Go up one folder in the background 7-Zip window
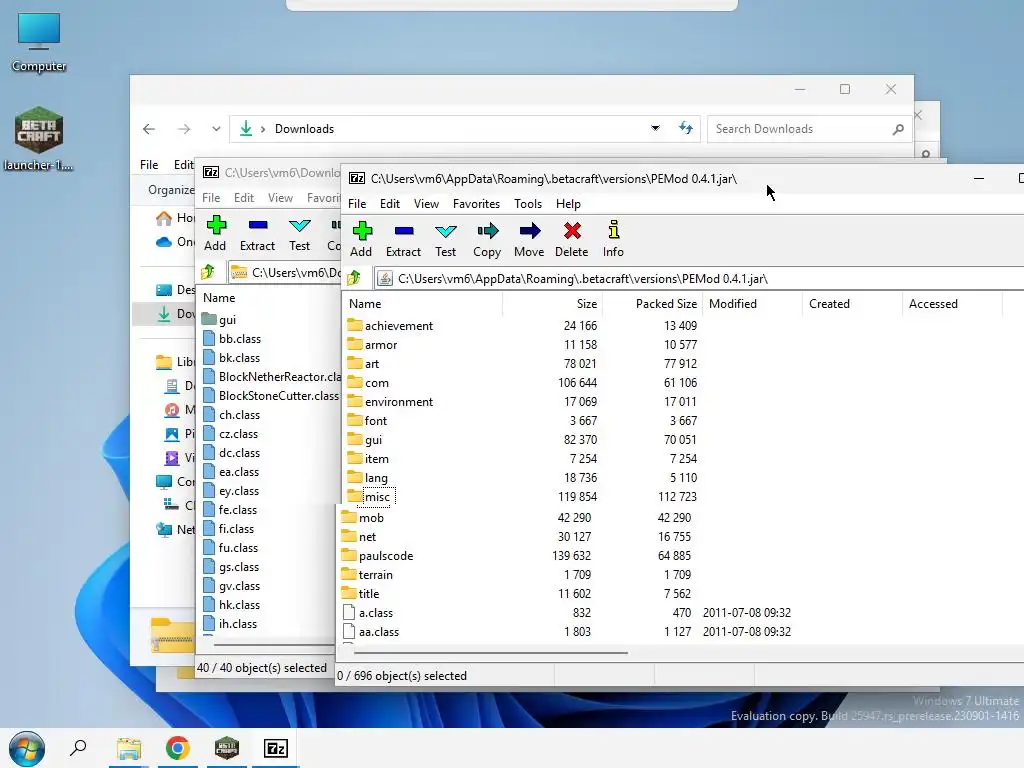This screenshot has height=768, width=1024. pyautogui.click(x=208, y=272)
